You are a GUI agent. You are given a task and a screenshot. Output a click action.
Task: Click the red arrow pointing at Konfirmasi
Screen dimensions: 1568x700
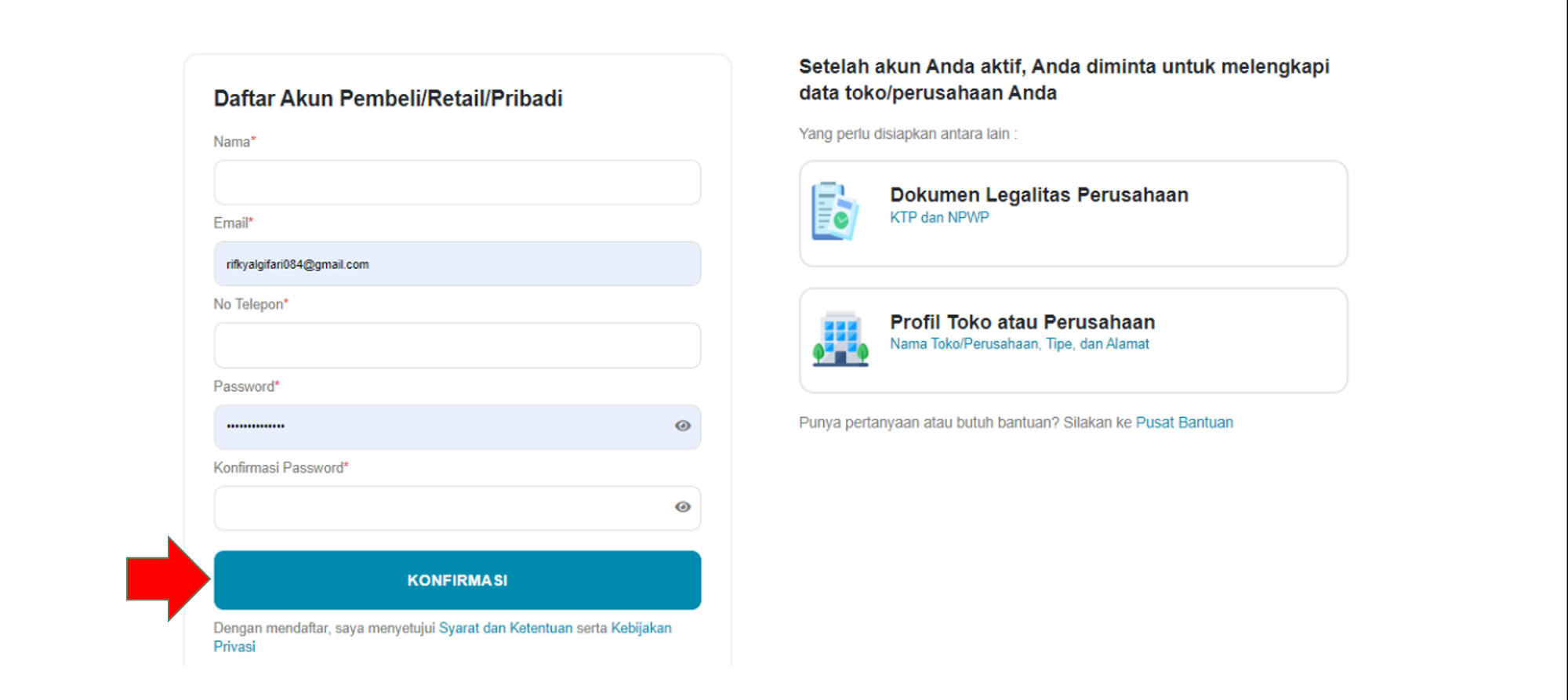(169, 579)
